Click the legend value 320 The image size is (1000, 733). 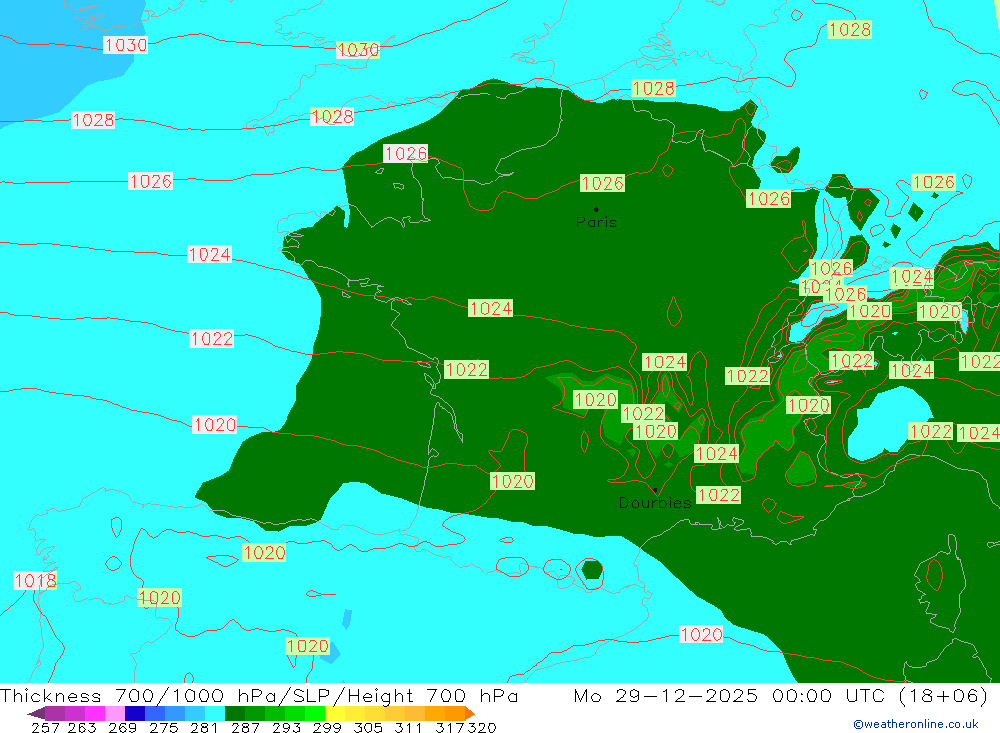(x=482, y=727)
